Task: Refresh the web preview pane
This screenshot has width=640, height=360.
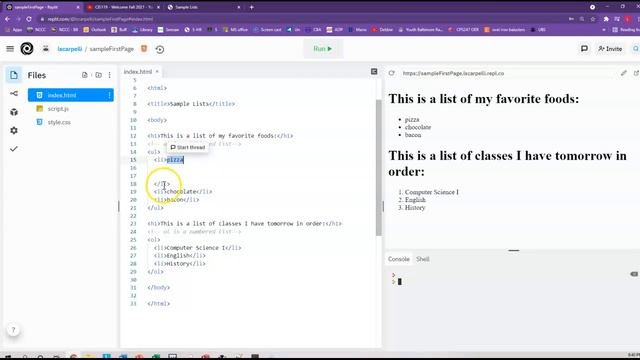Action: tap(392, 73)
